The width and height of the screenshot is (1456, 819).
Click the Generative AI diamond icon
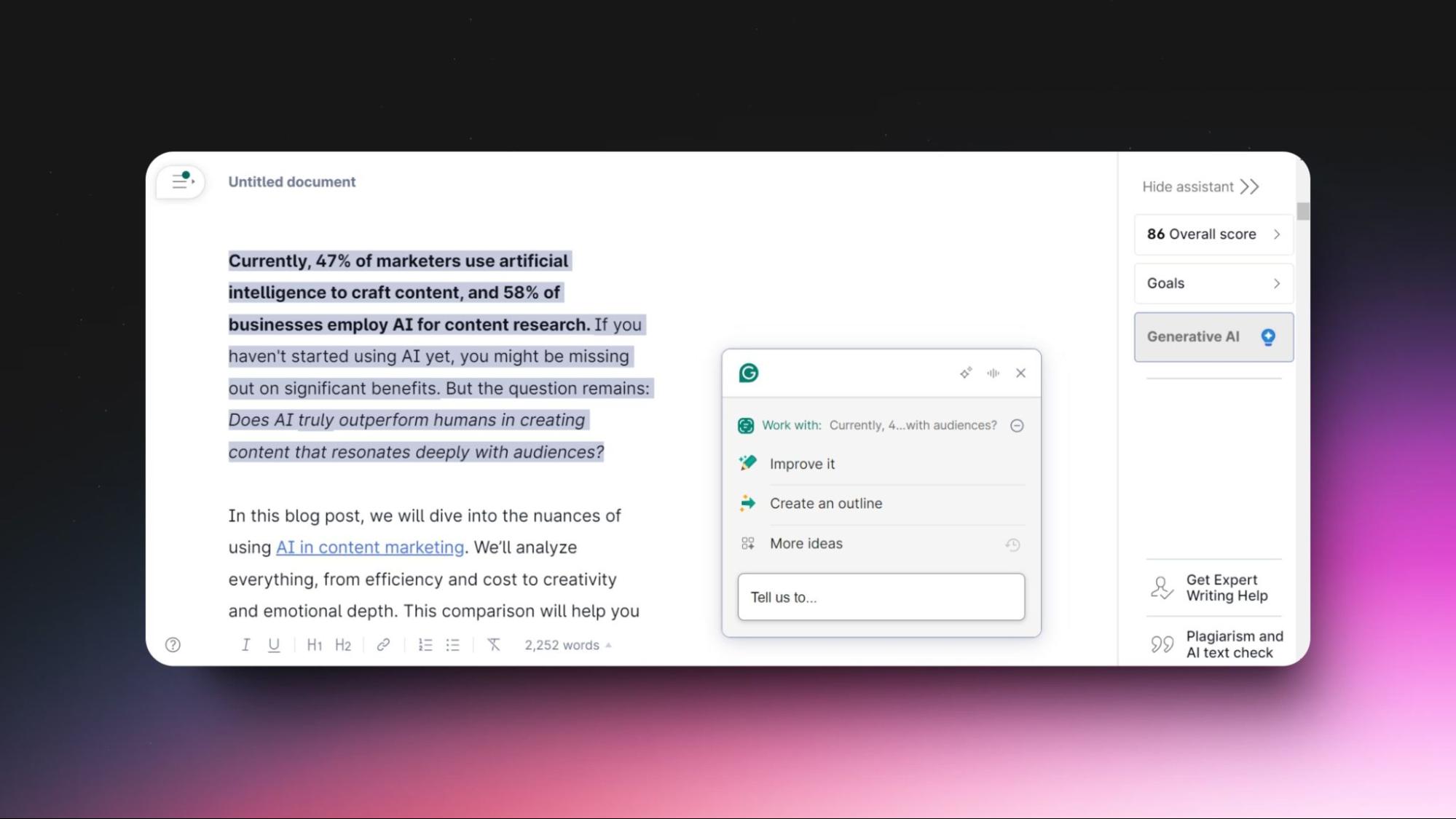click(x=1268, y=336)
